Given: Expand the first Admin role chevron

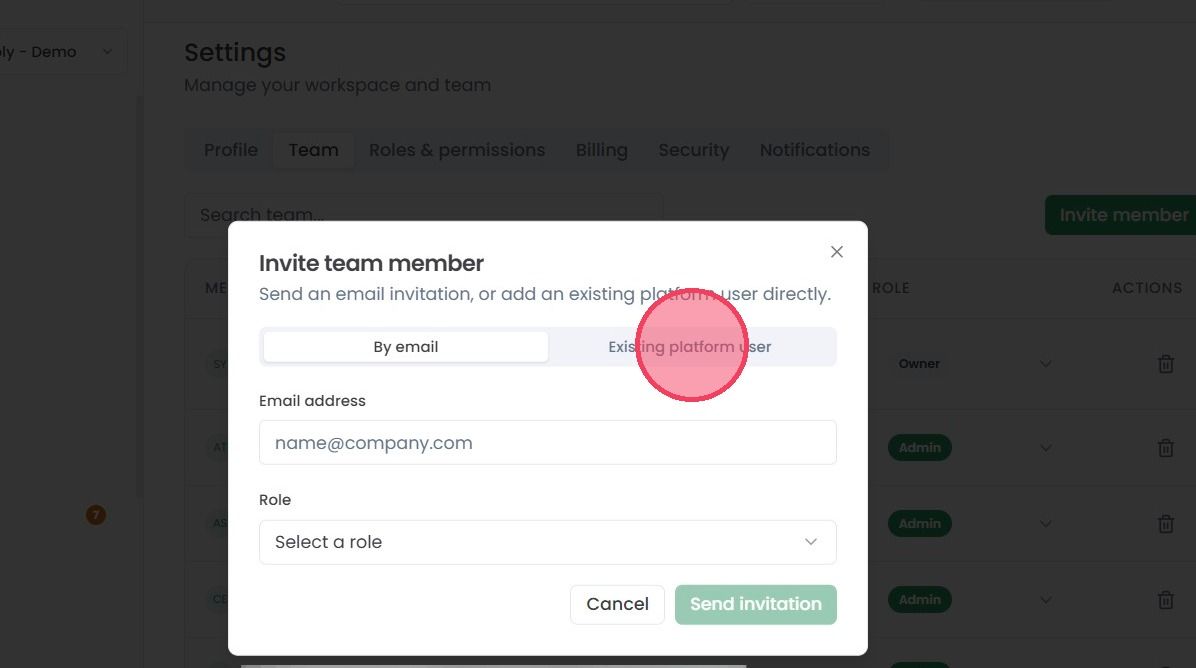Looking at the screenshot, I should pyautogui.click(x=1046, y=448).
